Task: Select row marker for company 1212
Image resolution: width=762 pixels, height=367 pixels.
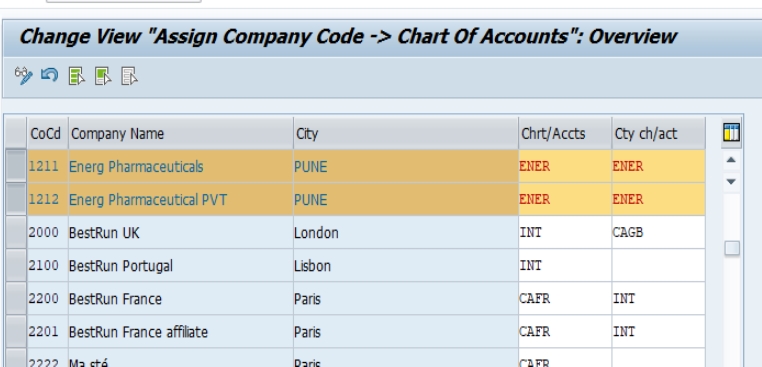Action: pyautogui.click(x=16, y=199)
